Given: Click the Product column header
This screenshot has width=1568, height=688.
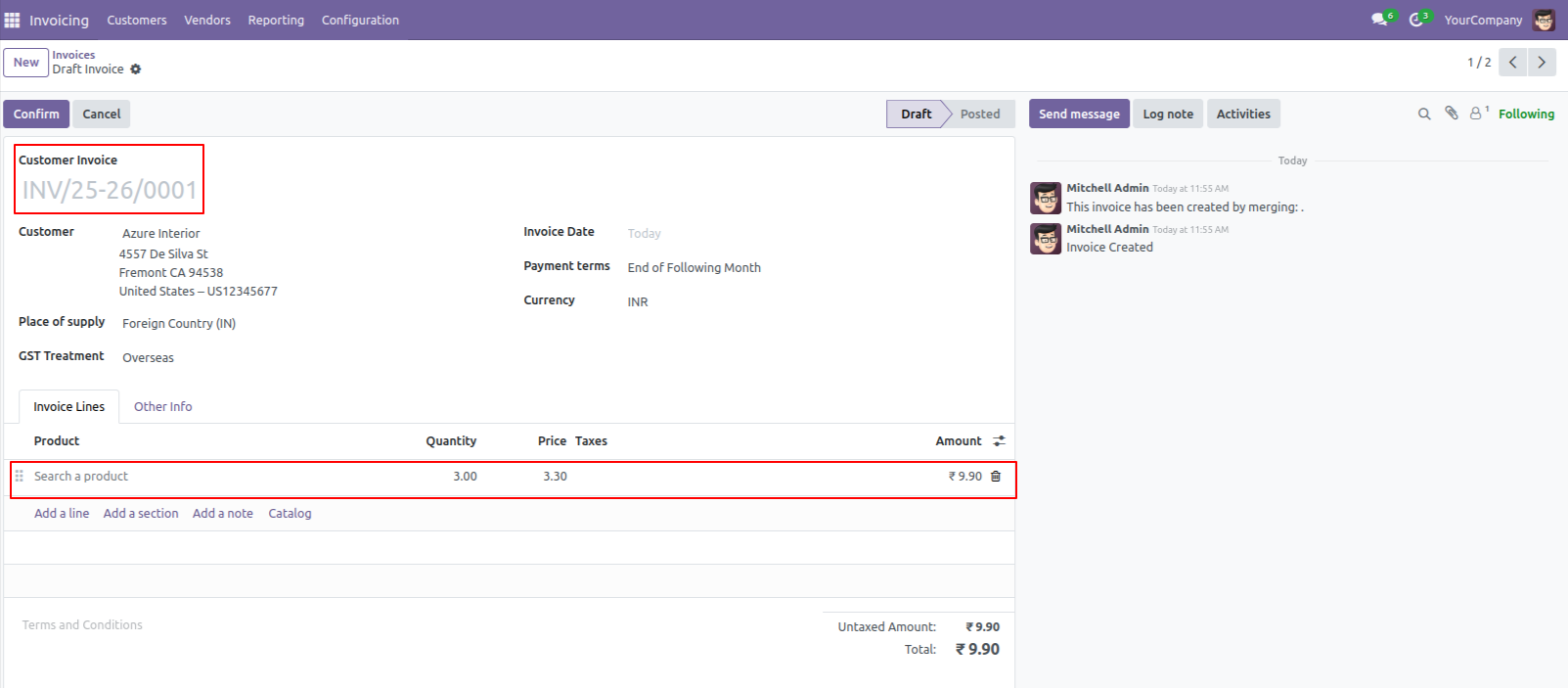Looking at the screenshot, I should click(x=57, y=441).
